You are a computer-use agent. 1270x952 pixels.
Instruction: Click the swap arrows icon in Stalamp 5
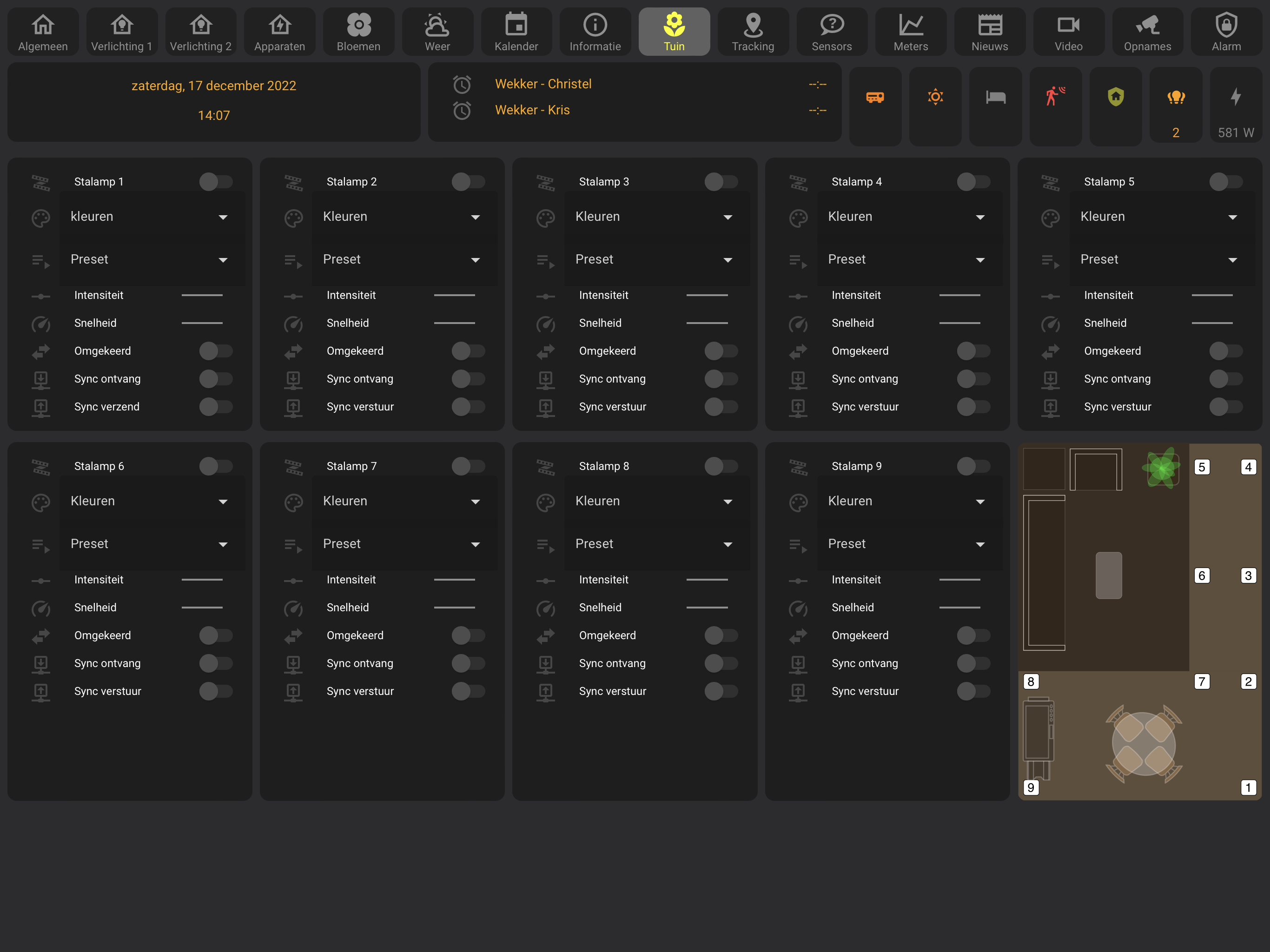[1050, 351]
